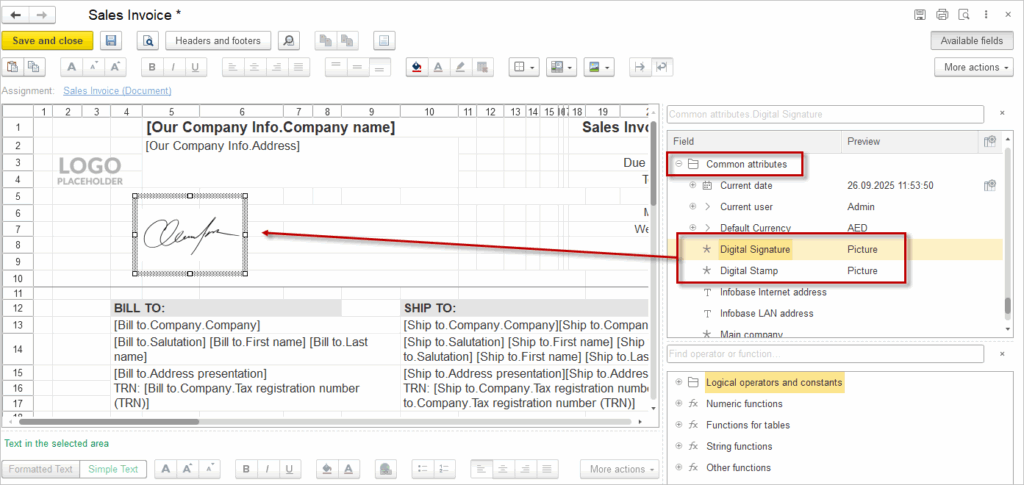Open the Sales Invoice (Document) assignment link
Image resolution: width=1024 pixels, height=485 pixels.
click(x=117, y=91)
